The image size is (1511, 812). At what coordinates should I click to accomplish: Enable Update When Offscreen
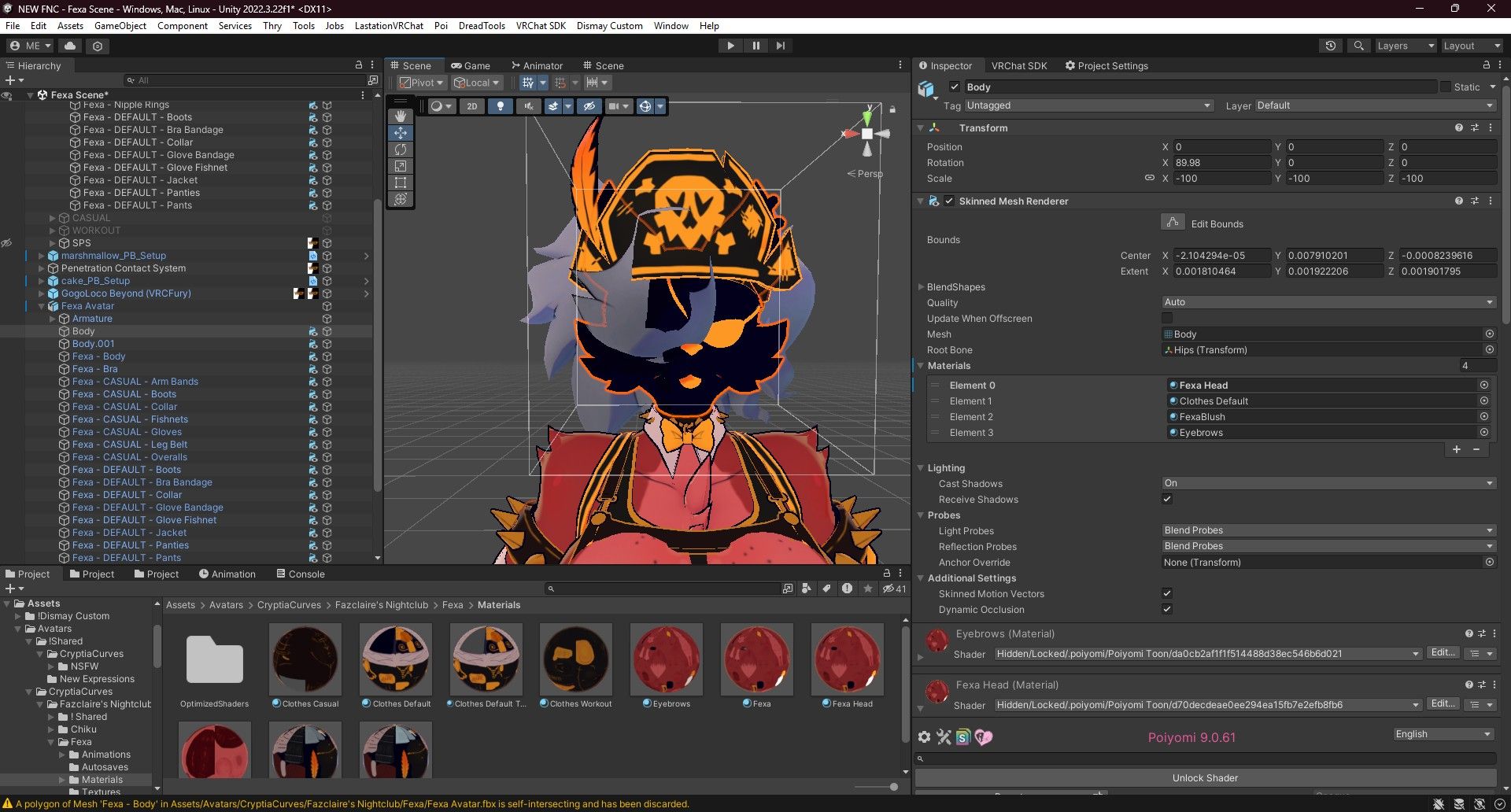(1167, 318)
